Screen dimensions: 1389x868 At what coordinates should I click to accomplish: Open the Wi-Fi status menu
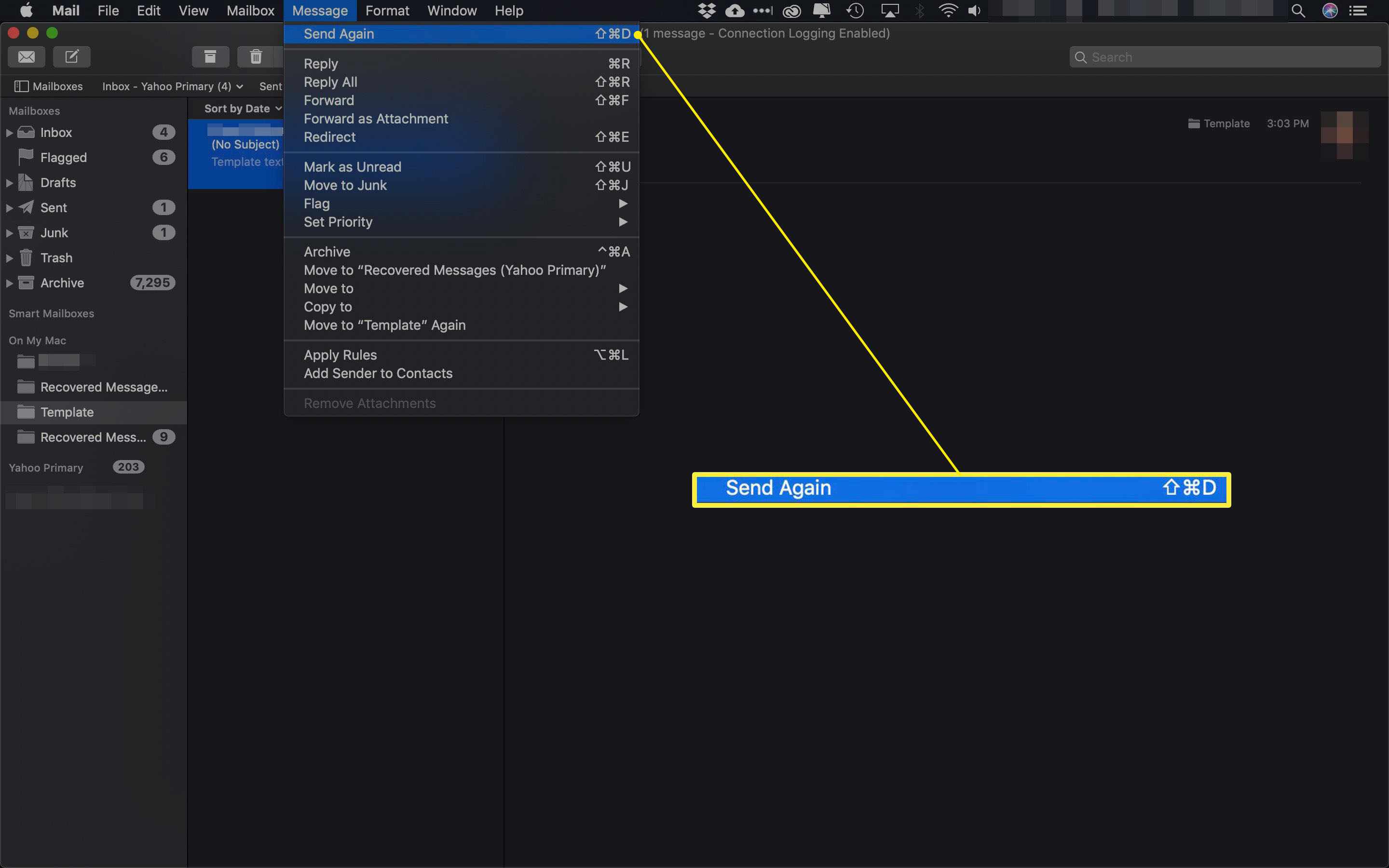pyautogui.click(x=948, y=10)
